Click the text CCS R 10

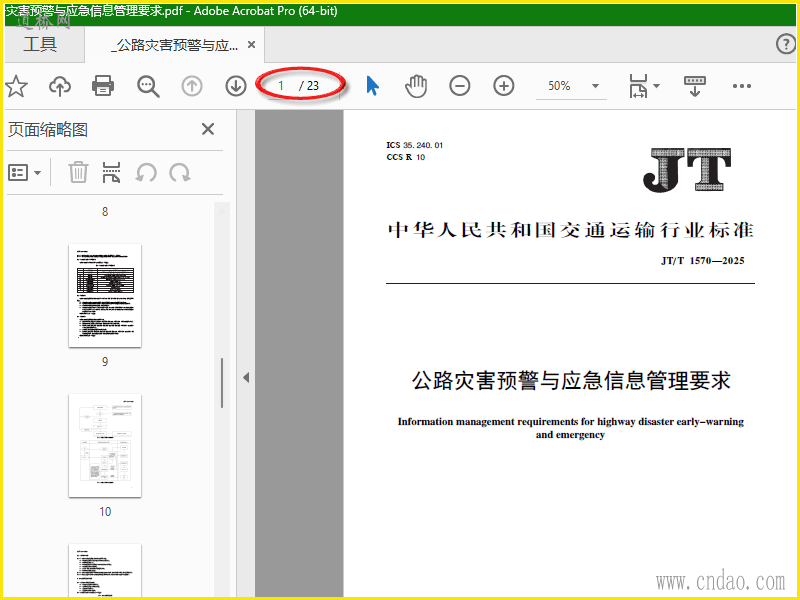point(406,157)
